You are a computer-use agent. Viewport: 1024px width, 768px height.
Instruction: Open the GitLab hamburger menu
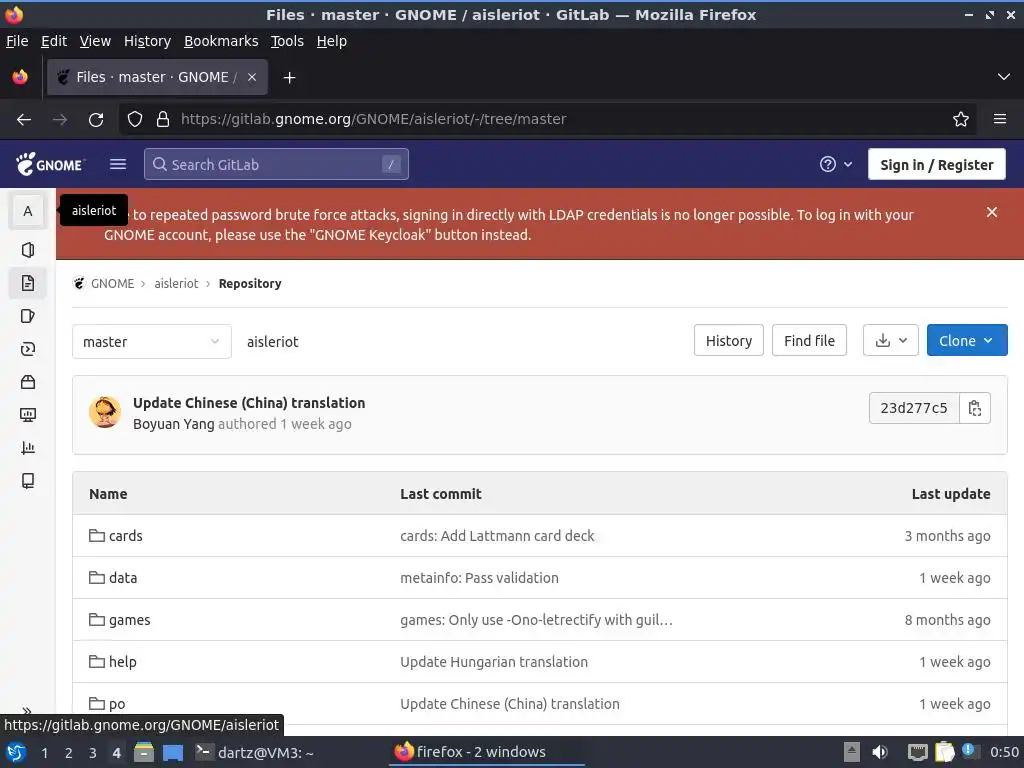click(x=118, y=164)
